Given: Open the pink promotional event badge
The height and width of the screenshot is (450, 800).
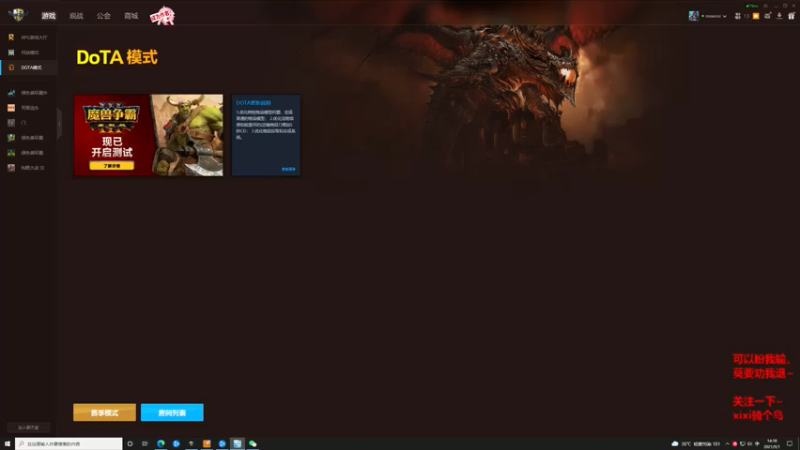Looking at the screenshot, I should point(162,16).
